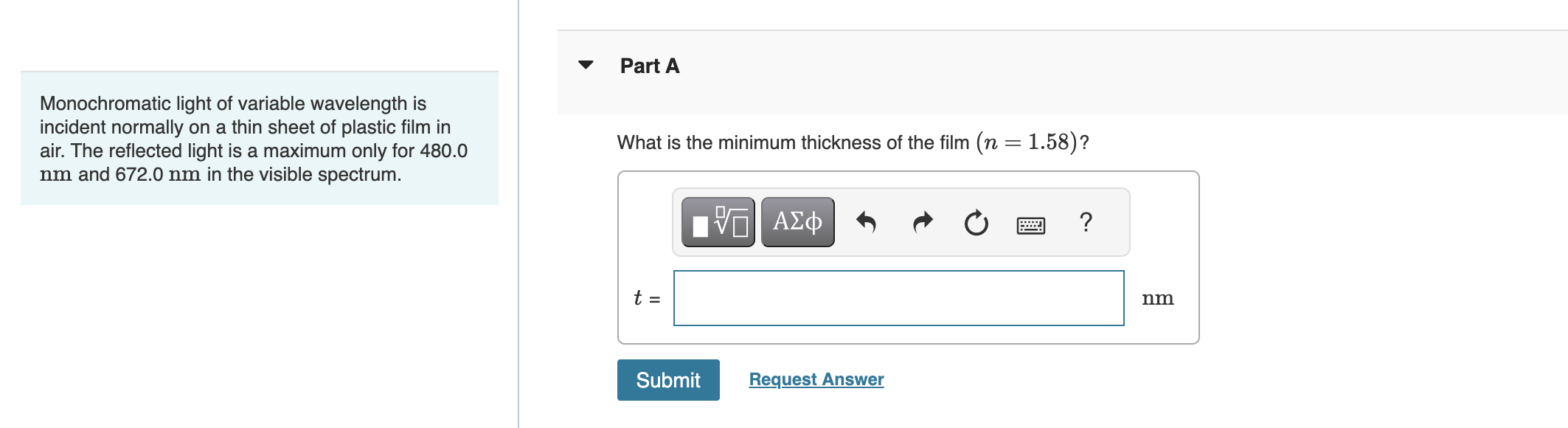
Task: Open the Greek symbols ΑΣφ palette
Action: [x=797, y=221]
